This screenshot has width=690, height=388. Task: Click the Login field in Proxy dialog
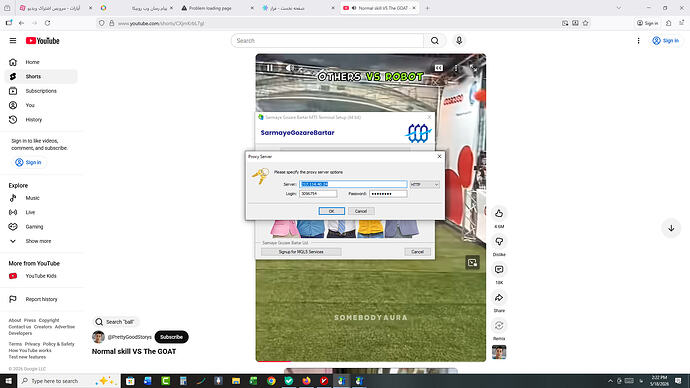tap(318, 194)
